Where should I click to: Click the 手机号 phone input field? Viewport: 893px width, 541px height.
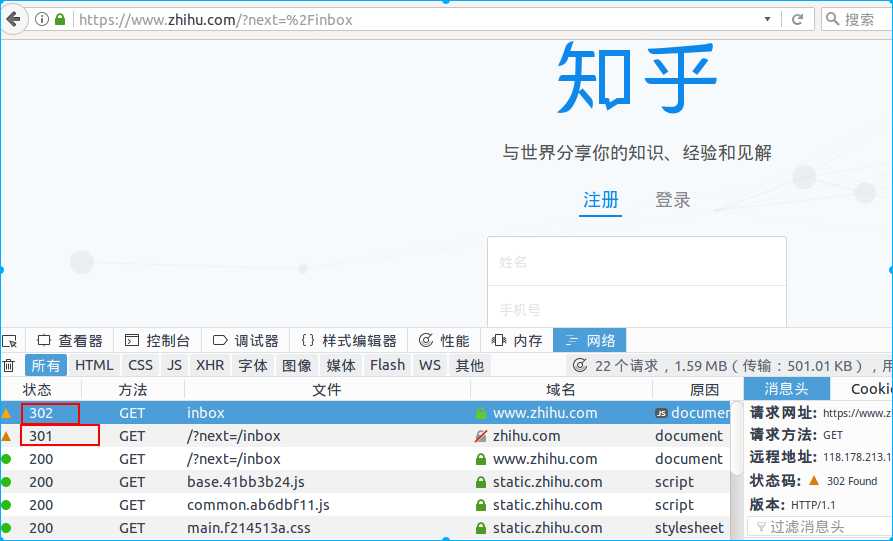pos(637,307)
